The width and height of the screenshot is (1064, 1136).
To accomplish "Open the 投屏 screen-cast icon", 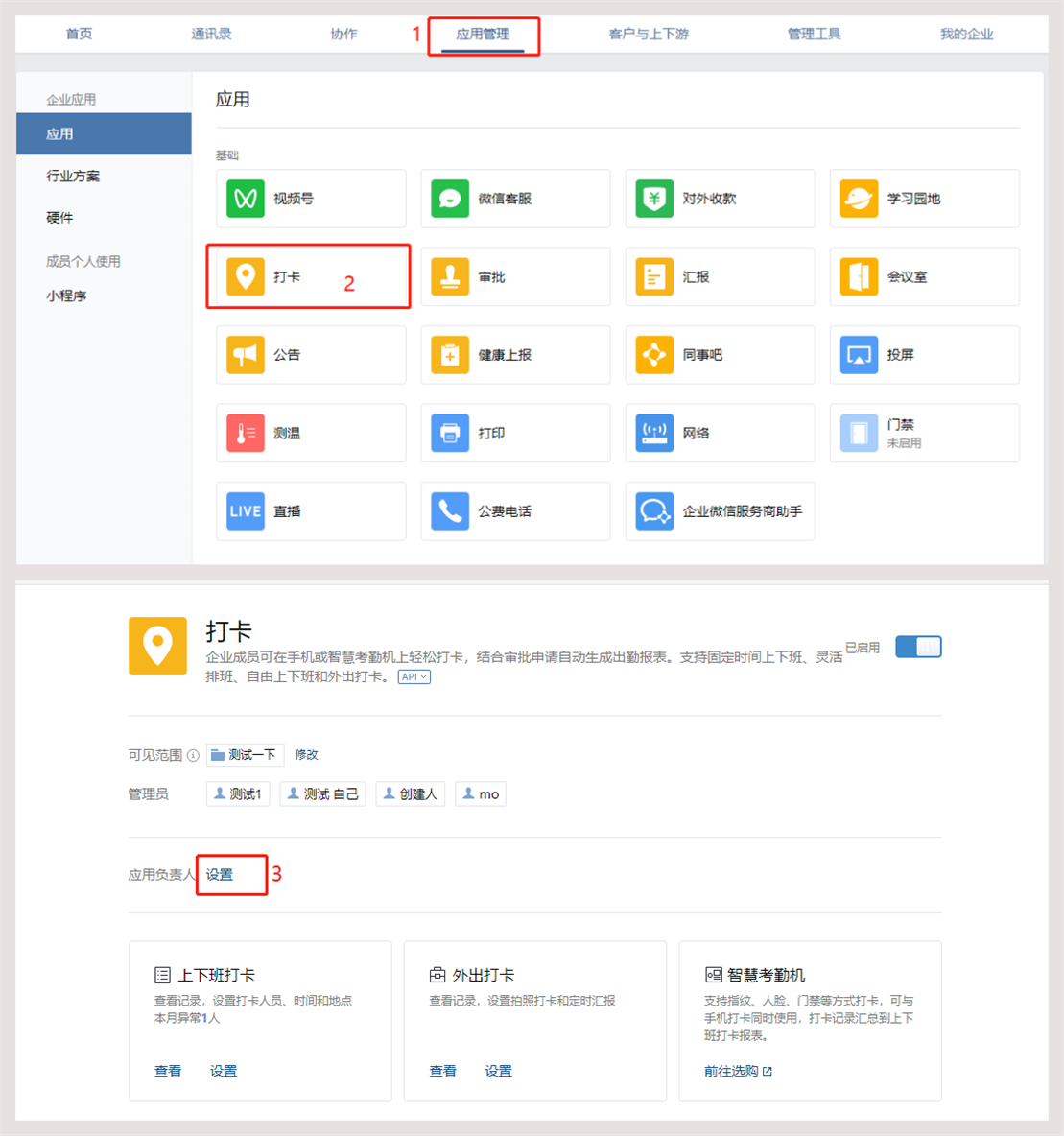I will tap(859, 355).
